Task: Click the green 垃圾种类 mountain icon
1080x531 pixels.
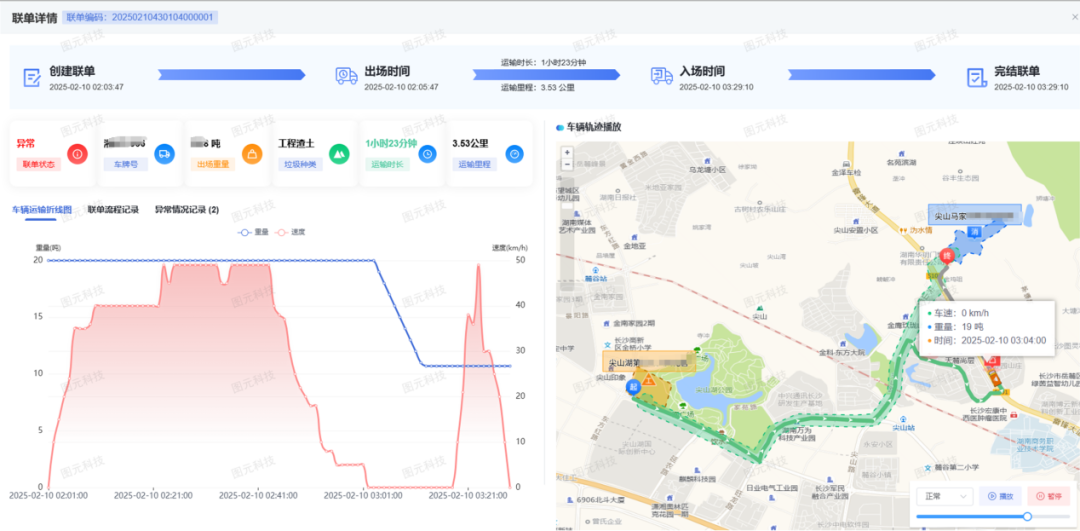Action: tap(339, 154)
